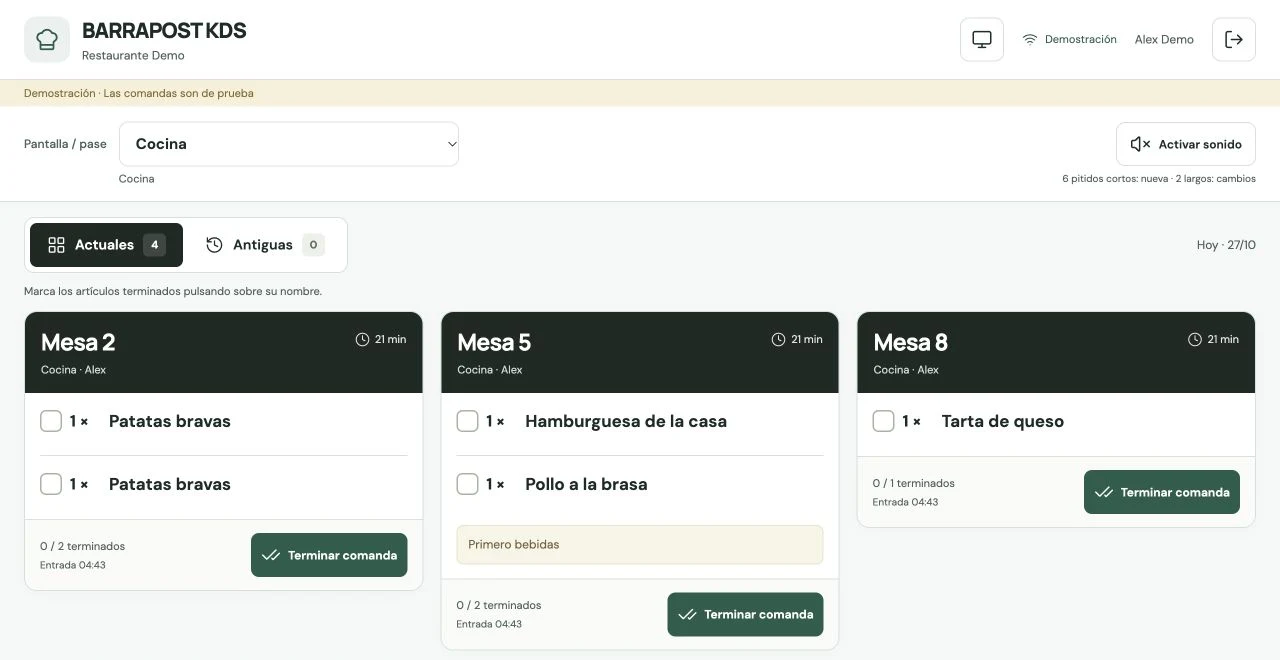Click the Mesa 8 card header
The width and height of the screenshot is (1280, 660).
[x=1056, y=353]
